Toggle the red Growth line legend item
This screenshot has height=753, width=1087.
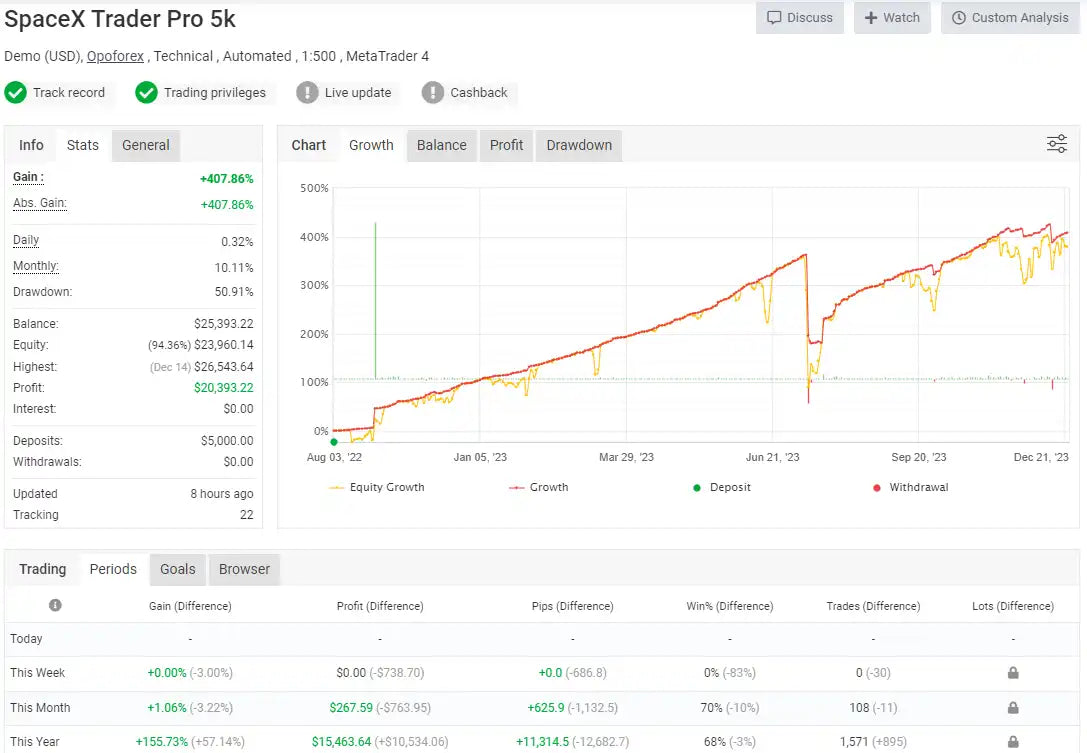click(x=538, y=488)
